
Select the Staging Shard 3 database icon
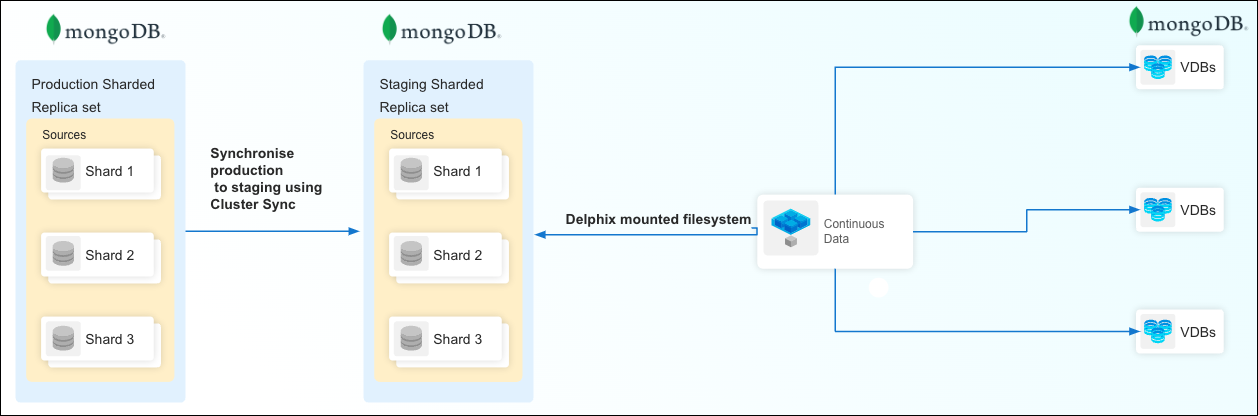(x=411, y=340)
